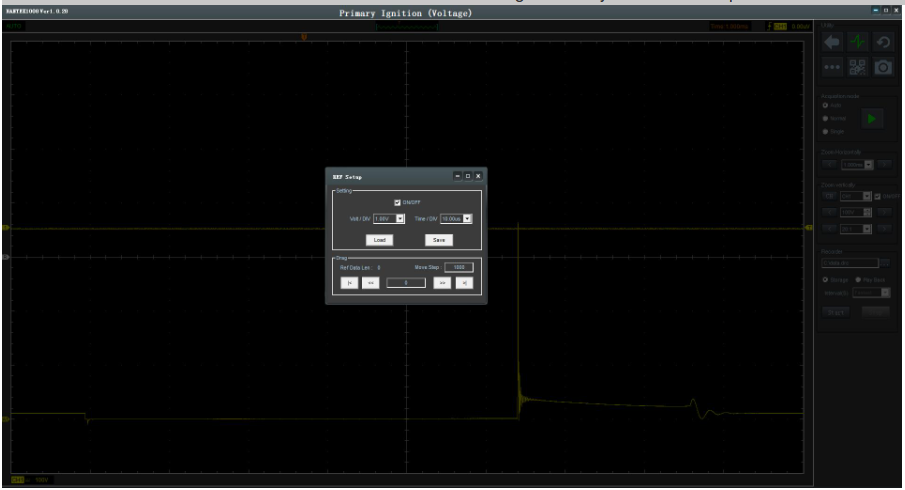The image size is (905, 490).
Task: Click right arrow beside the 100V field
Action: coord(884,212)
